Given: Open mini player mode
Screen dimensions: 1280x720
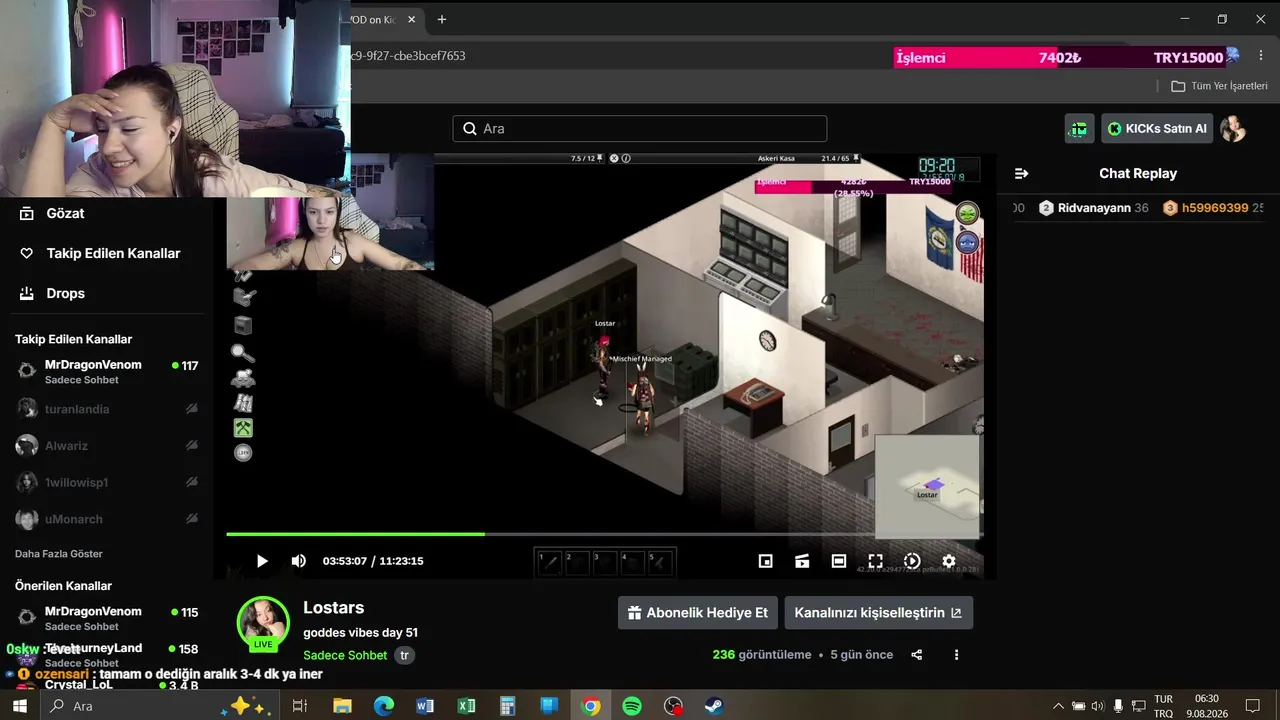Looking at the screenshot, I should 765,561.
